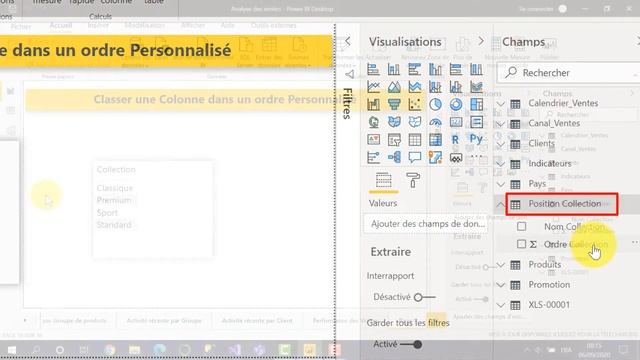640x360 pixels.
Task: Open get more visuals ellipsis
Action: pyautogui.click(x=476, y=156)
